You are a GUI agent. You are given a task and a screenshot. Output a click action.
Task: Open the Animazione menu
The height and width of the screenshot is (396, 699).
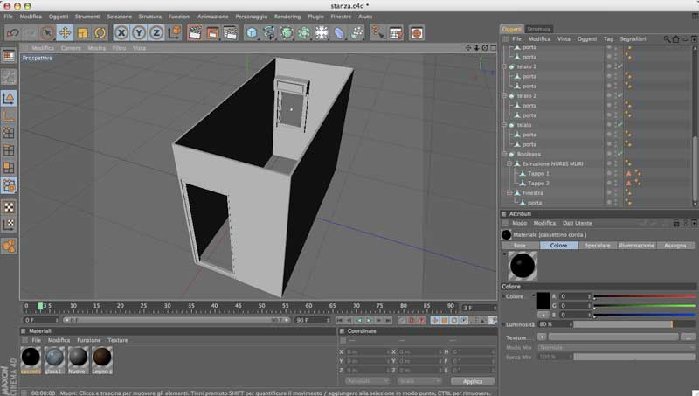point(213,16)
